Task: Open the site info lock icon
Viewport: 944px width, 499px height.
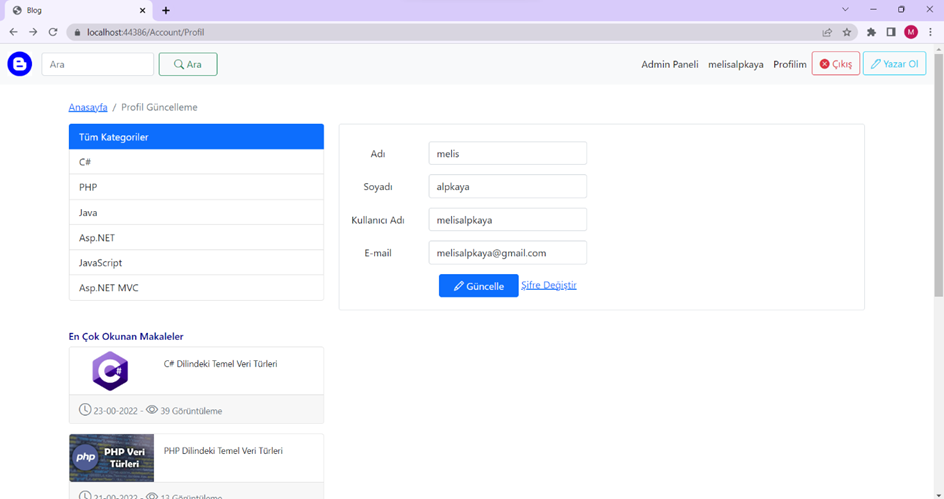Action: (x=77, y=33)
